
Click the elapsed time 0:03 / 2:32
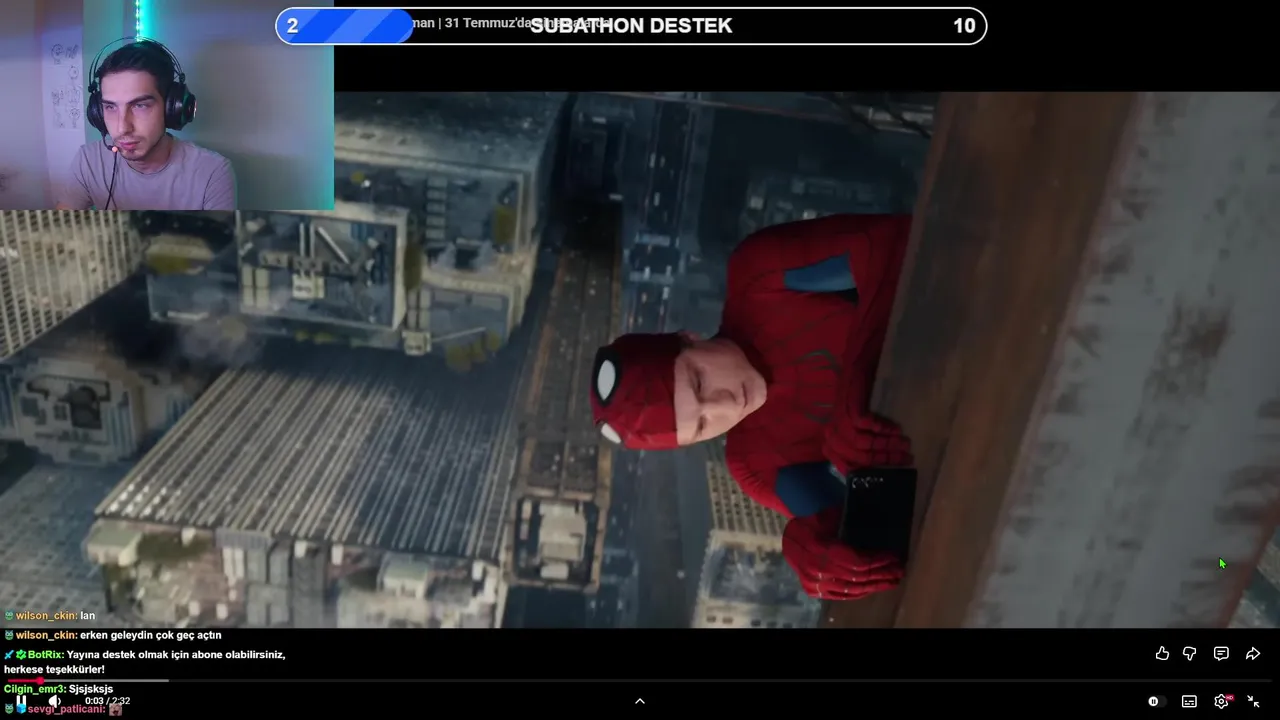click(108, 701)
